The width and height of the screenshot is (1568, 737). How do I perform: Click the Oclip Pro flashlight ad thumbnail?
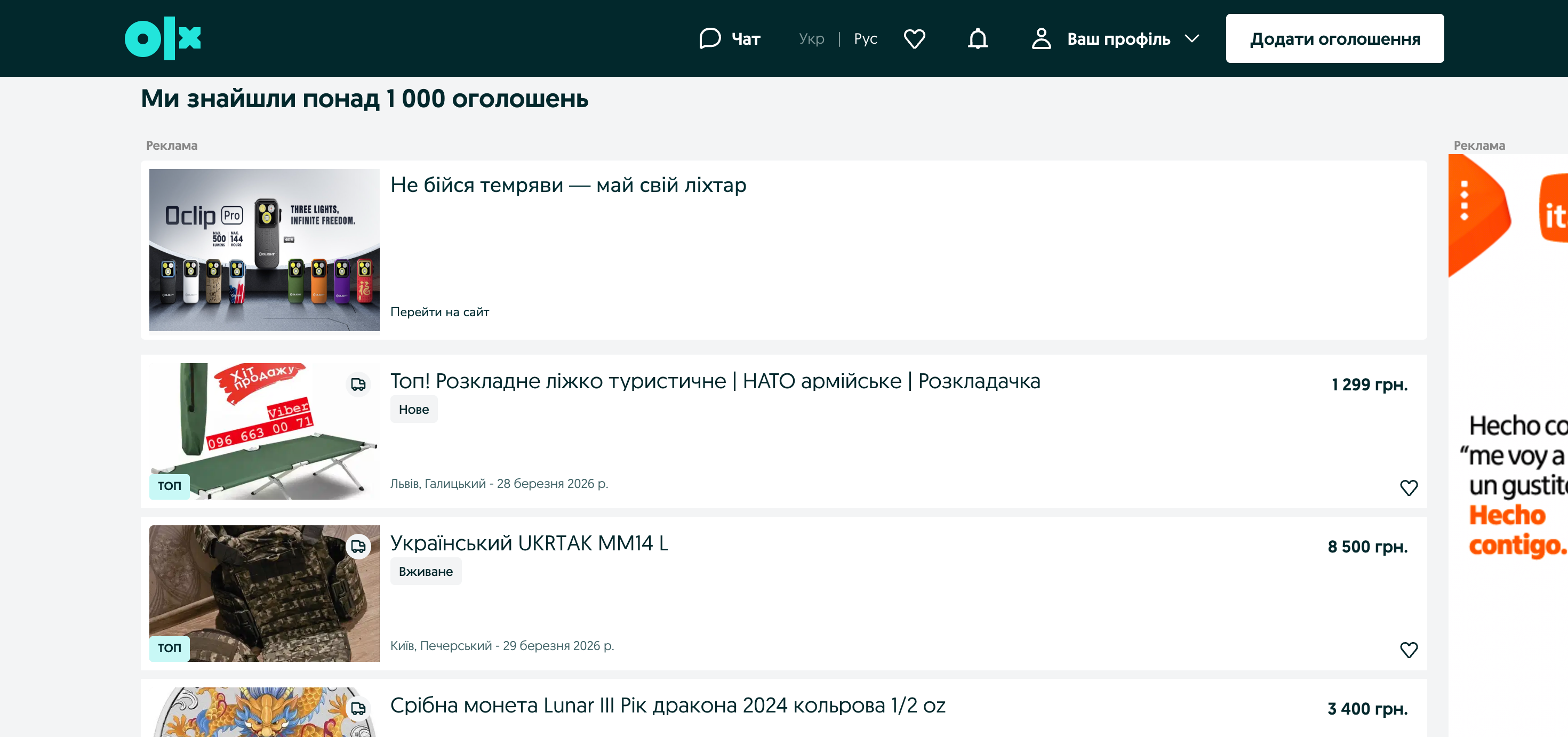tap(264, 250)
